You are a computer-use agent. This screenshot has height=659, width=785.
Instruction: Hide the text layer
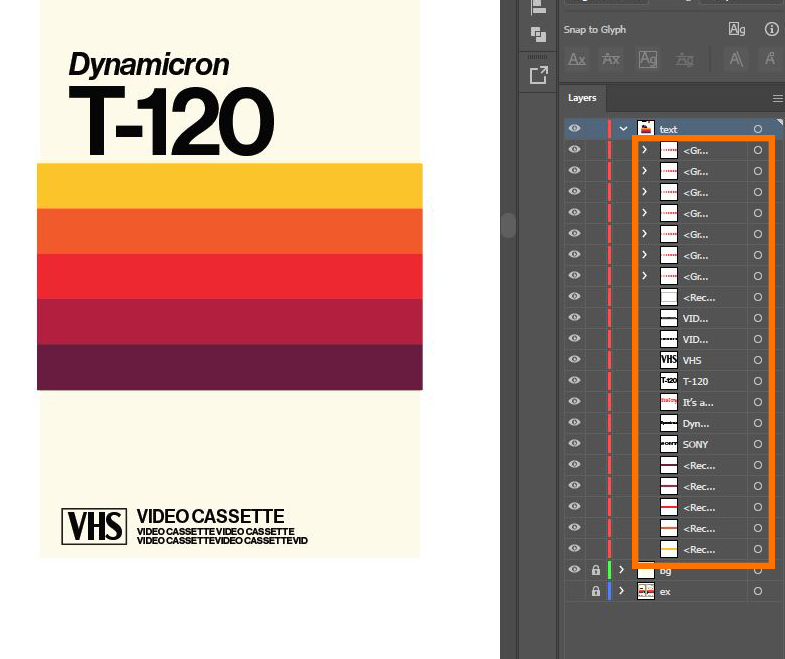pyautogui.click(x=575, y=128)
